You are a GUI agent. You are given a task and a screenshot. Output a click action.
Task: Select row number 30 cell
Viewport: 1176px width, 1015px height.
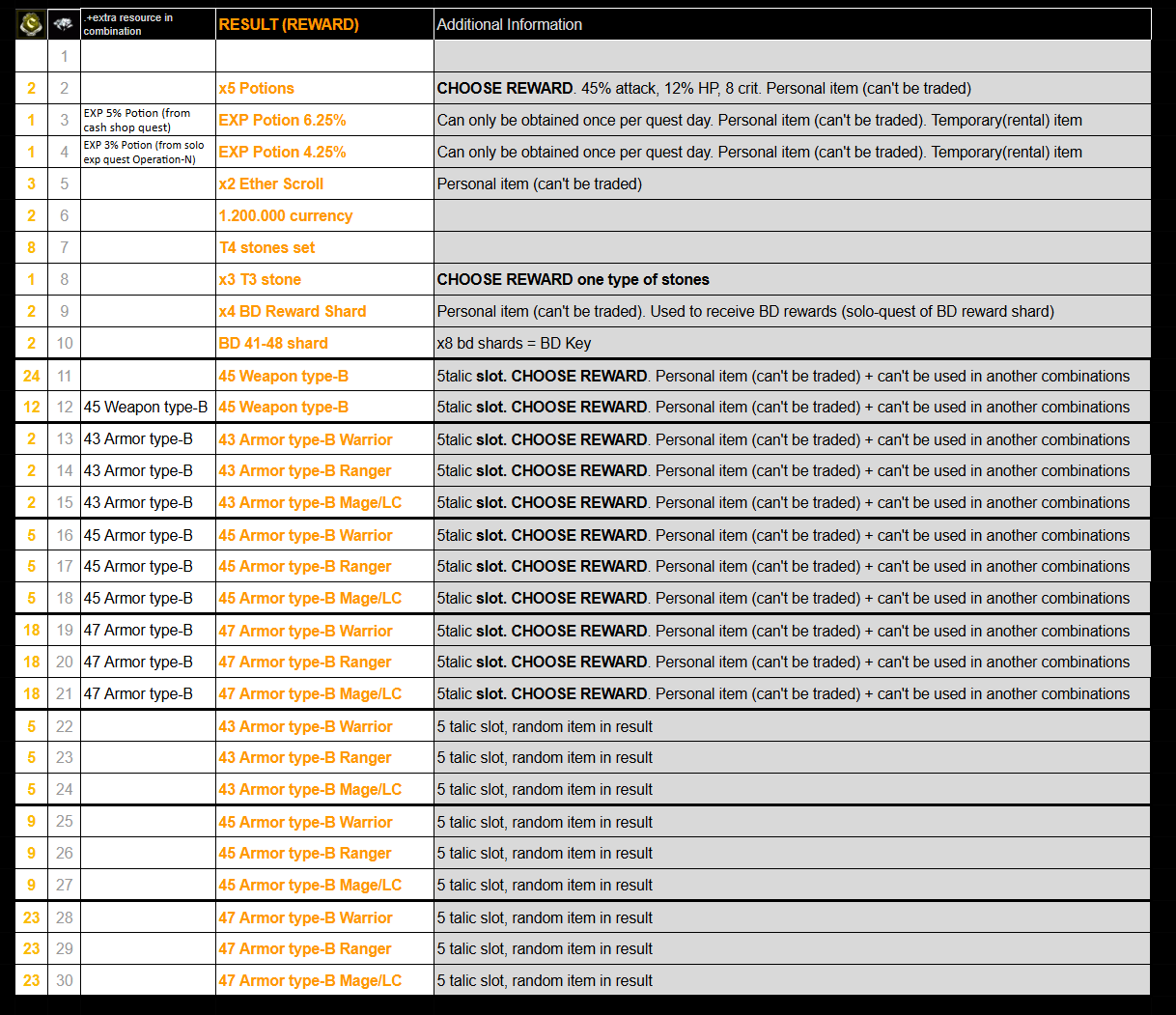click(64, 980)
